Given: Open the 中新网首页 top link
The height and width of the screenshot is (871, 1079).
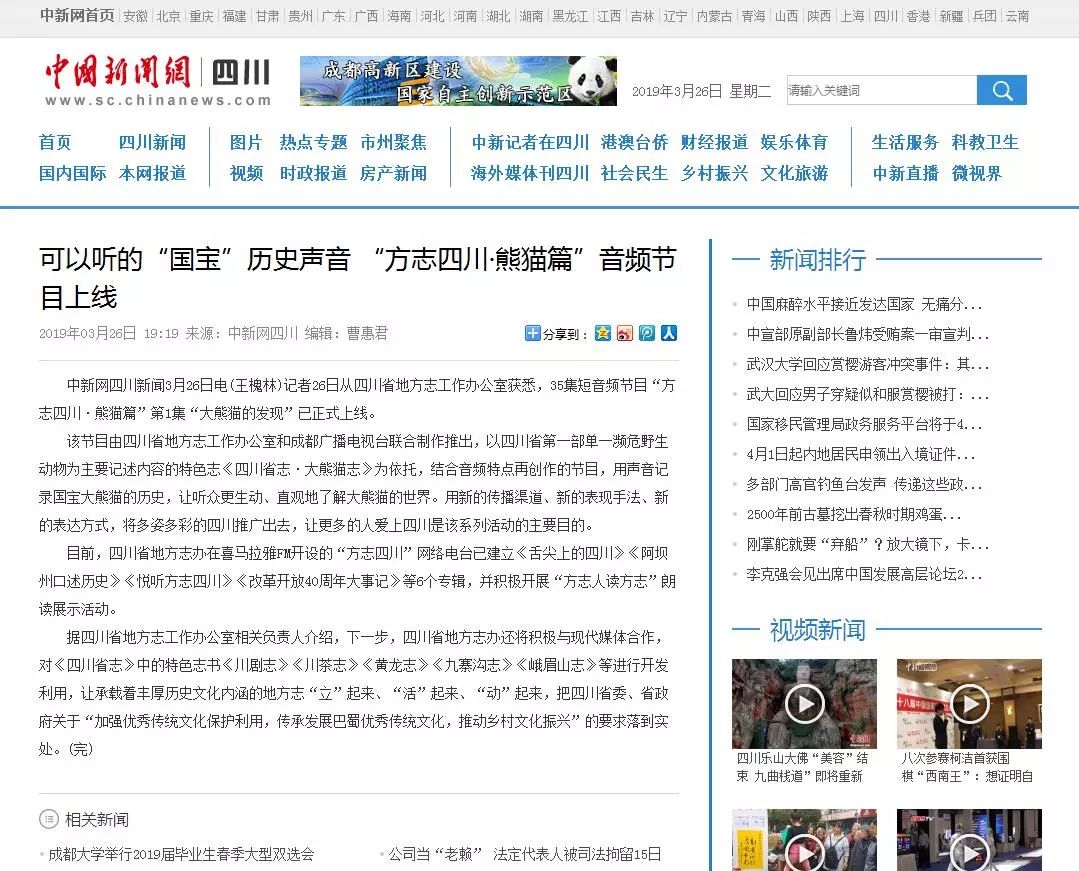Looking at the screenshot, I should click(76, 16).
